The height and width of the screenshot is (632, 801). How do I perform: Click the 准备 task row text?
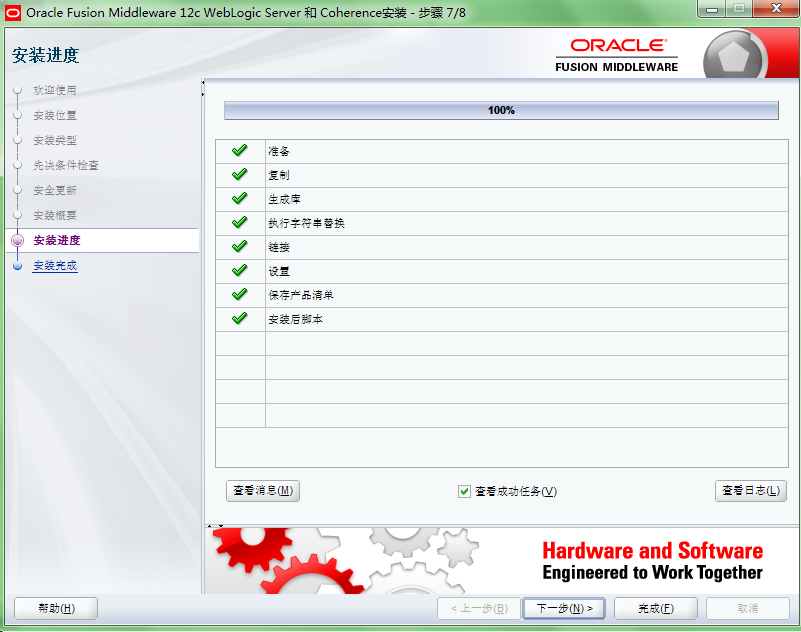click(x=279, y=151)
